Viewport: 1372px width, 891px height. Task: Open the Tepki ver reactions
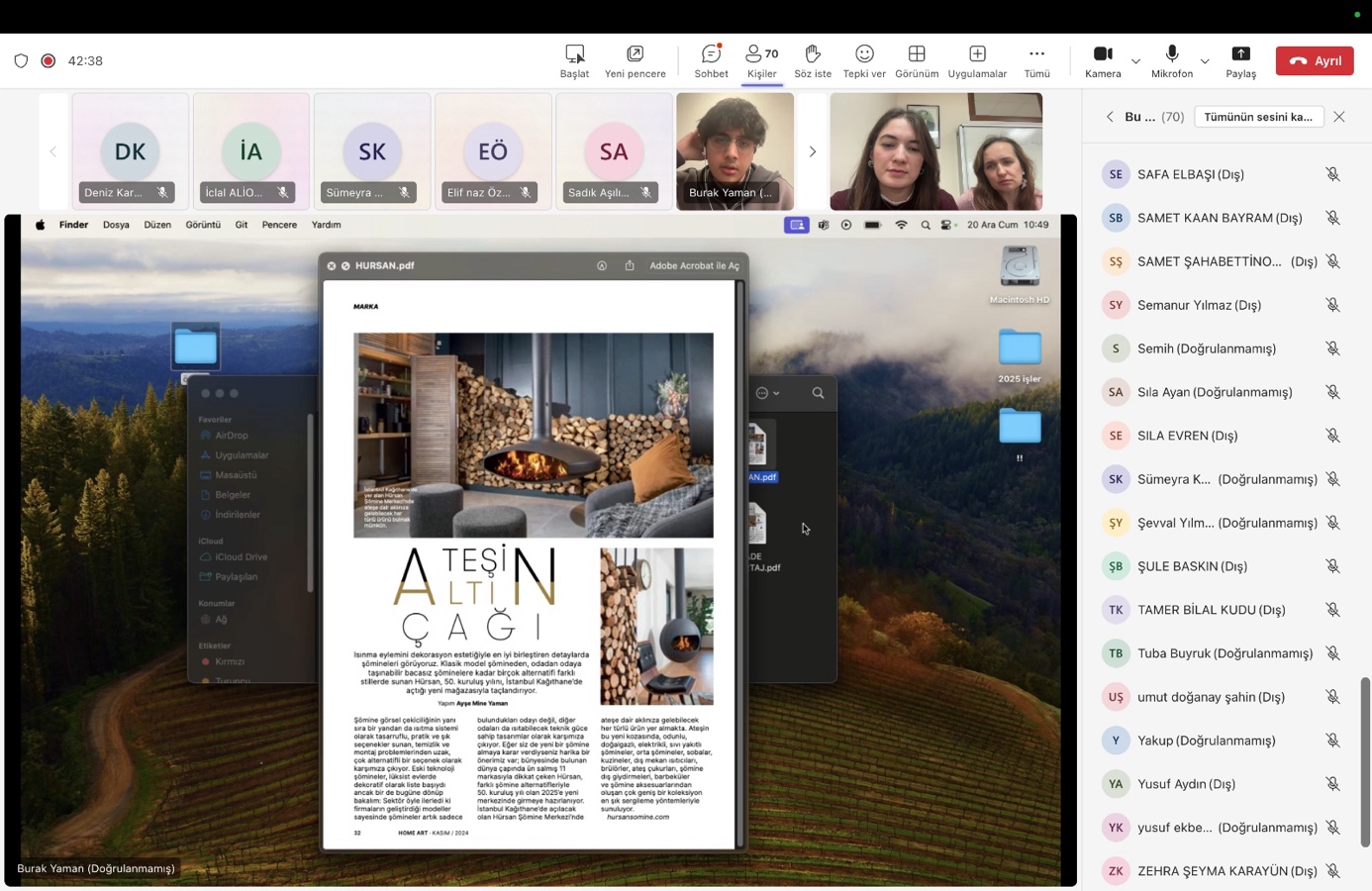click(864, 60)
